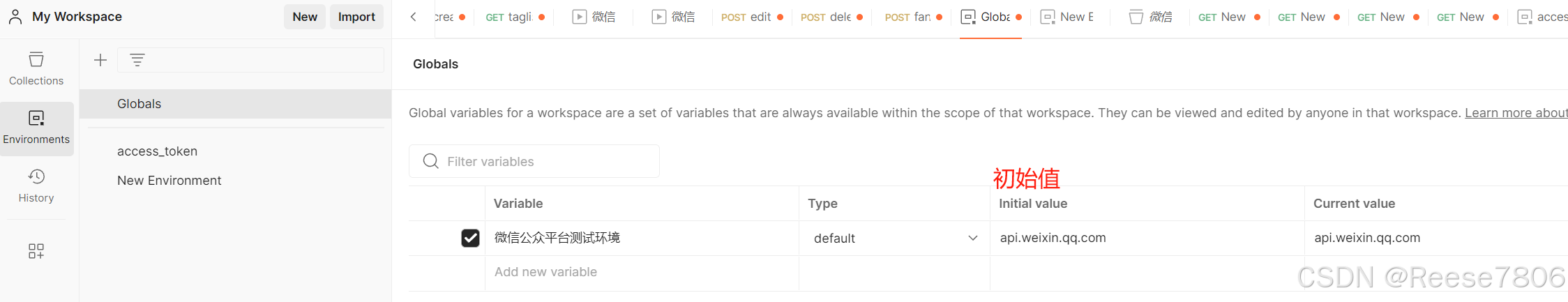Screen dimensions: 1568x302
Task: Select the access_token environment
Action: tap(157, 151)
